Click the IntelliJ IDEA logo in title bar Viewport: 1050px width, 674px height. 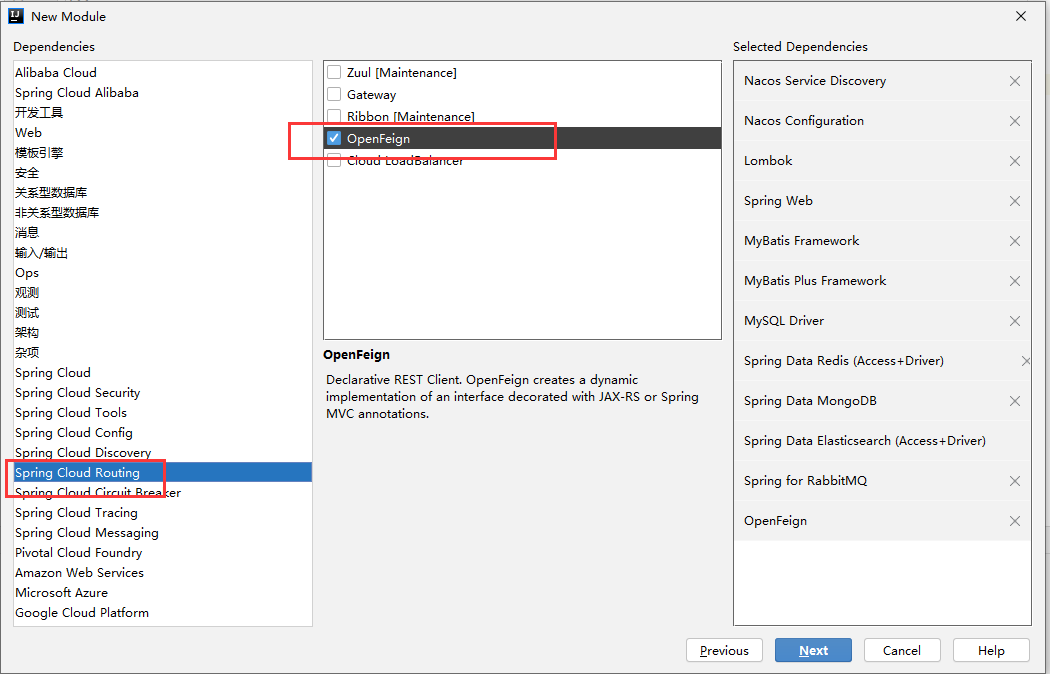pyautogui.click(x=15, y=16)
